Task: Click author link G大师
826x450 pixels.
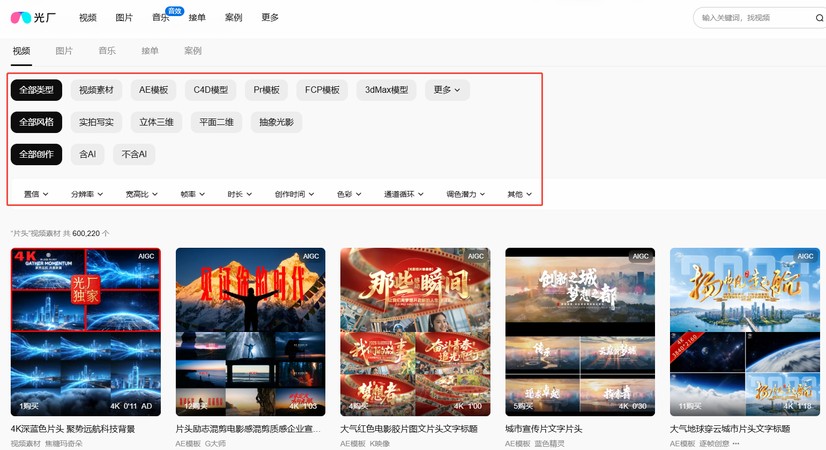Action: click(215, 444)
